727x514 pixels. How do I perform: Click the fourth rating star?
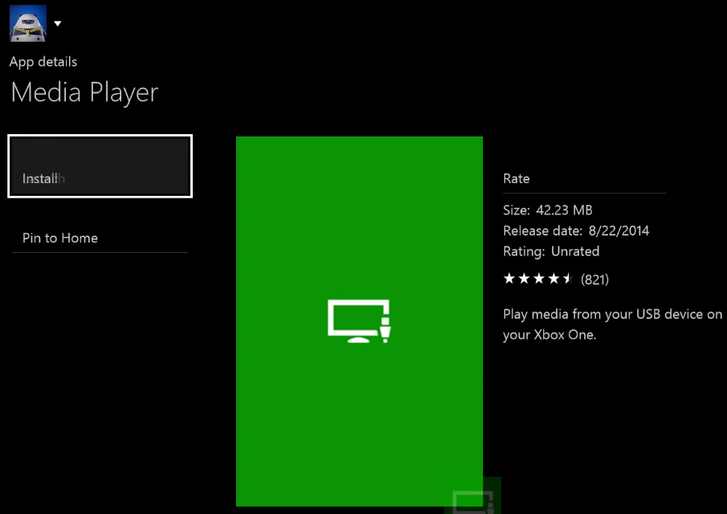(x=554, y=279)
